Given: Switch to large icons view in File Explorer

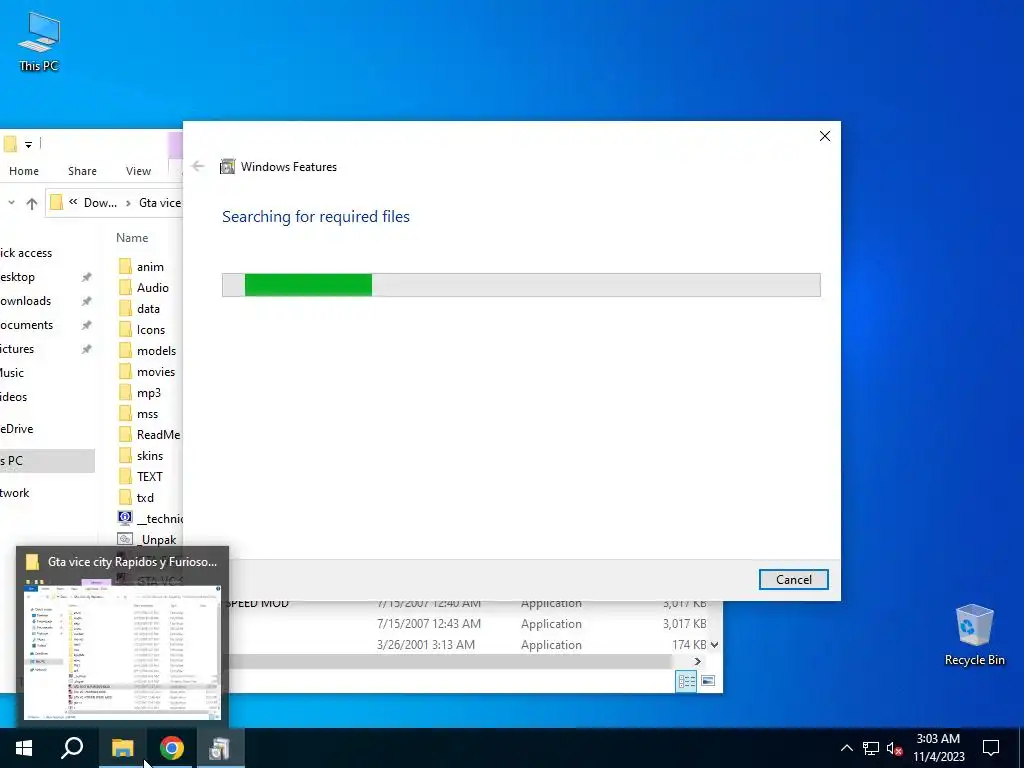Looking at the screenshot, I should point(708,681).
